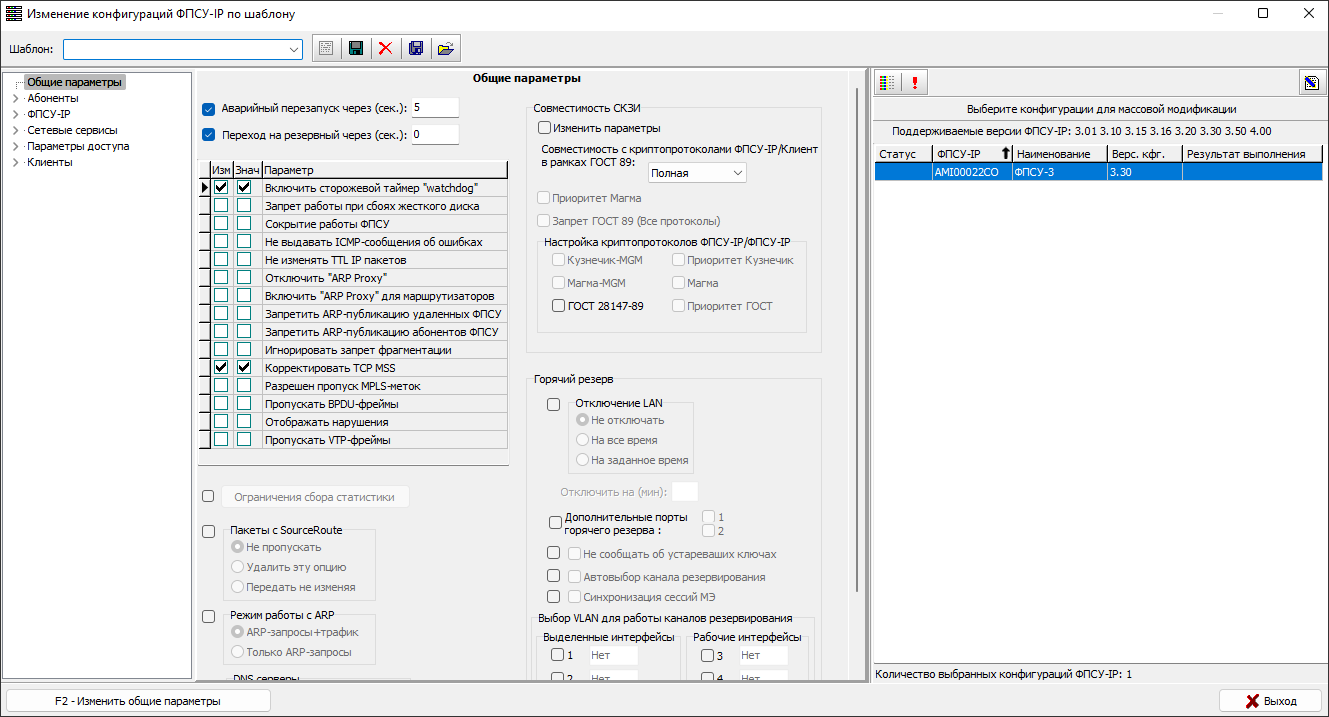Click the colored list icon above configurations

[887, 83]
